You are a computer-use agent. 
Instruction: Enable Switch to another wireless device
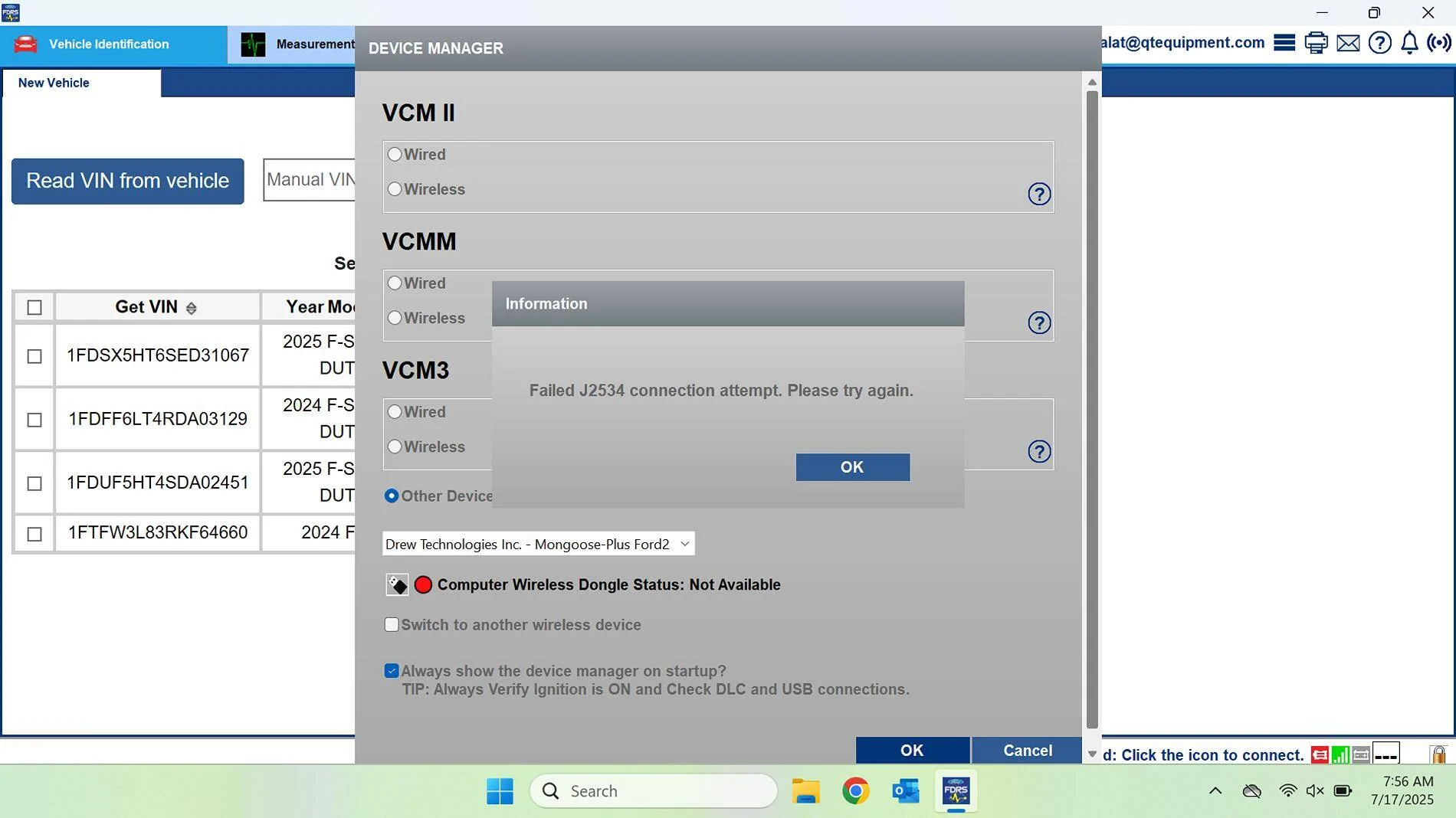click(392, 624)
